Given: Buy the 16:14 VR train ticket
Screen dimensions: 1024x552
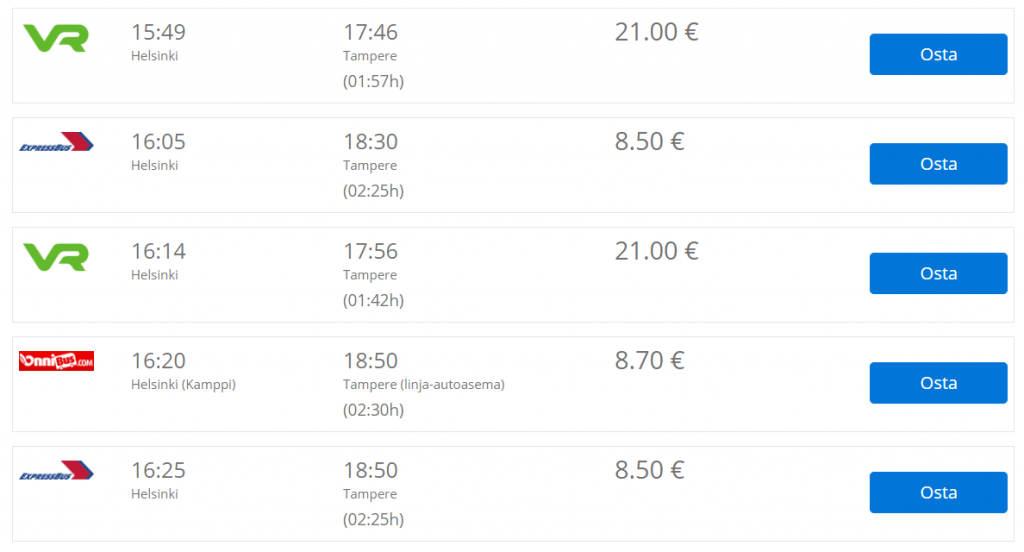Looking at the screenshot, I should click(x=938, y=273).
